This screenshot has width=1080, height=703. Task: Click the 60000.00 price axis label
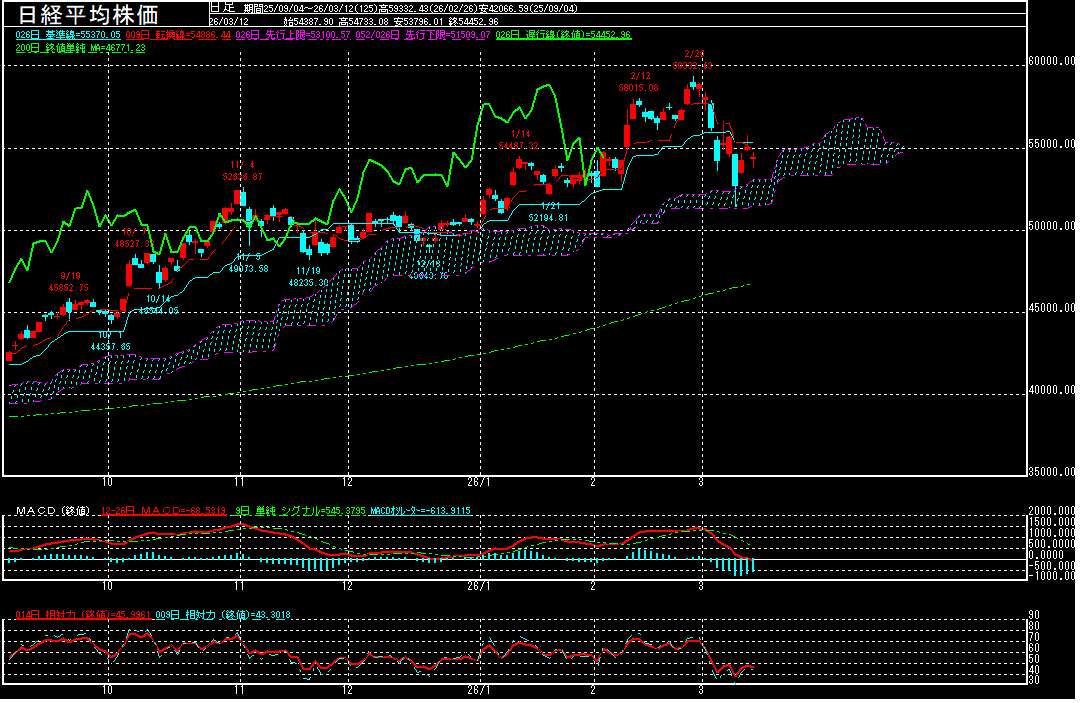tap(1052, 62)
